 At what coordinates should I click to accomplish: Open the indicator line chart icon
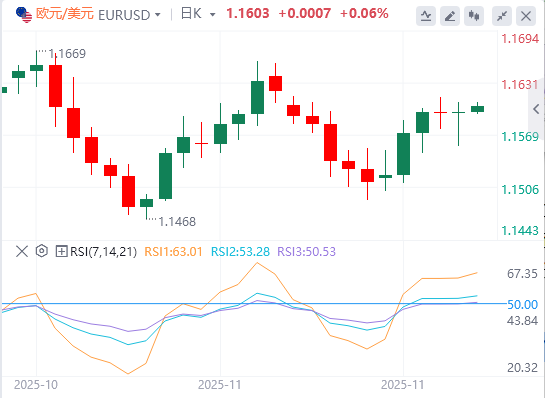pos(426,16)
